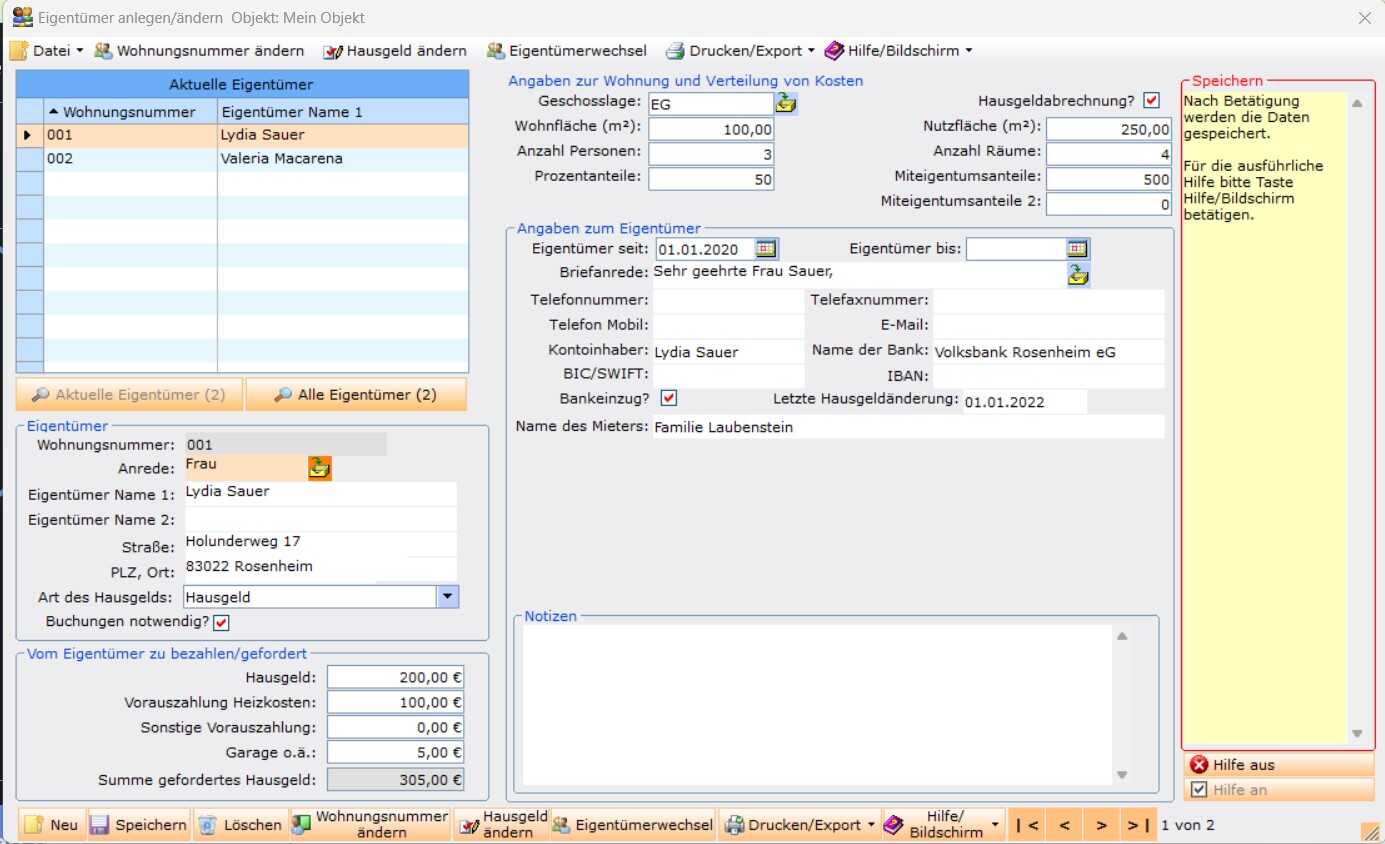Click Notizen scrollbar up arrow
The width and height of the screenshot is (1385, 844).
click(1122, 636)
